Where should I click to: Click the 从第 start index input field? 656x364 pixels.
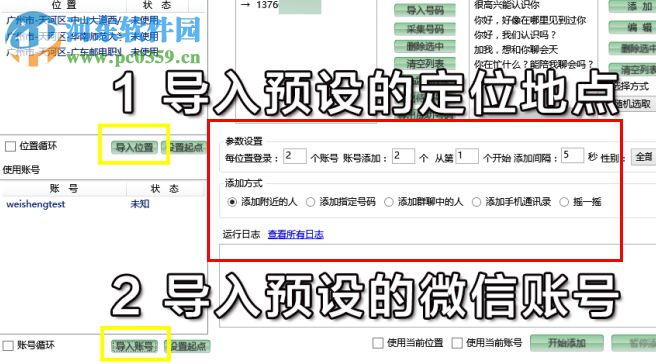pyautogui.click(x=467, y=156)
